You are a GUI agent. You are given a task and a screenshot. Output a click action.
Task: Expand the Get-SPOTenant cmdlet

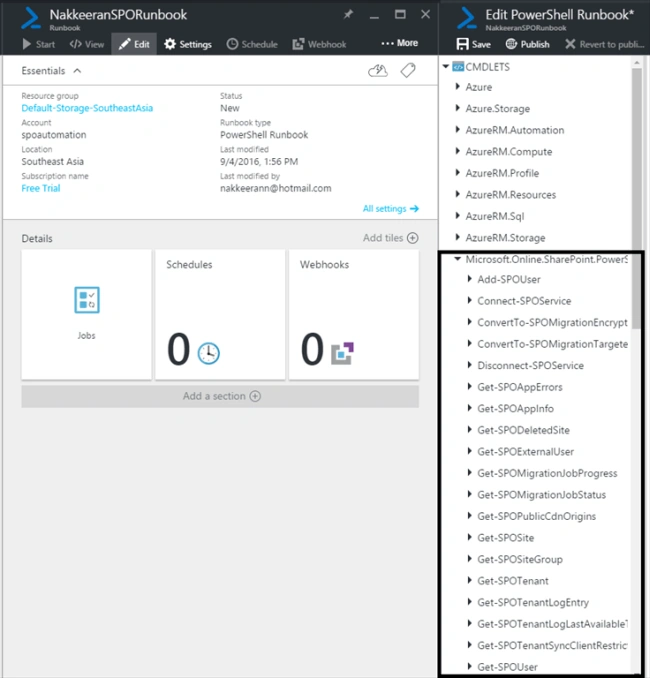pos(470,581)
